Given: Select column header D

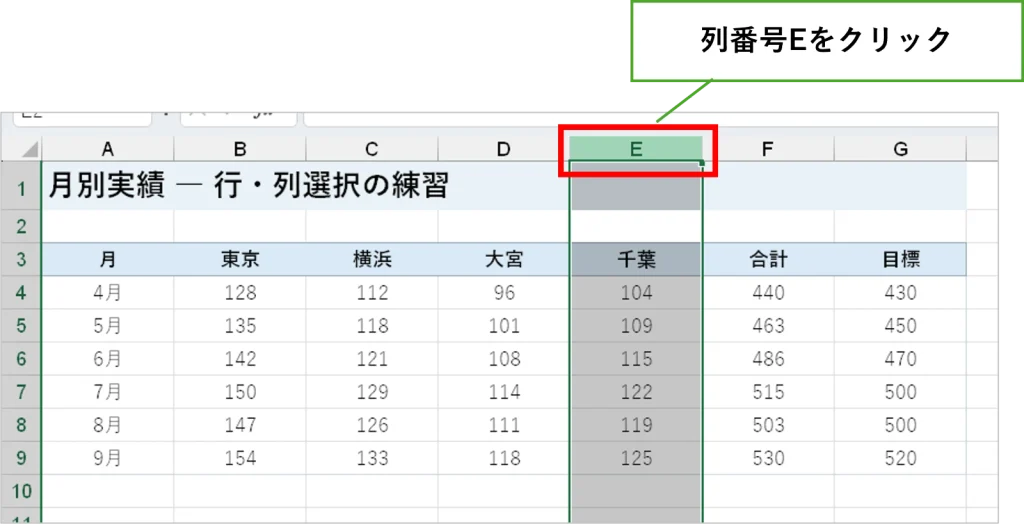Looking at the screenshot, I should (503, 150).
